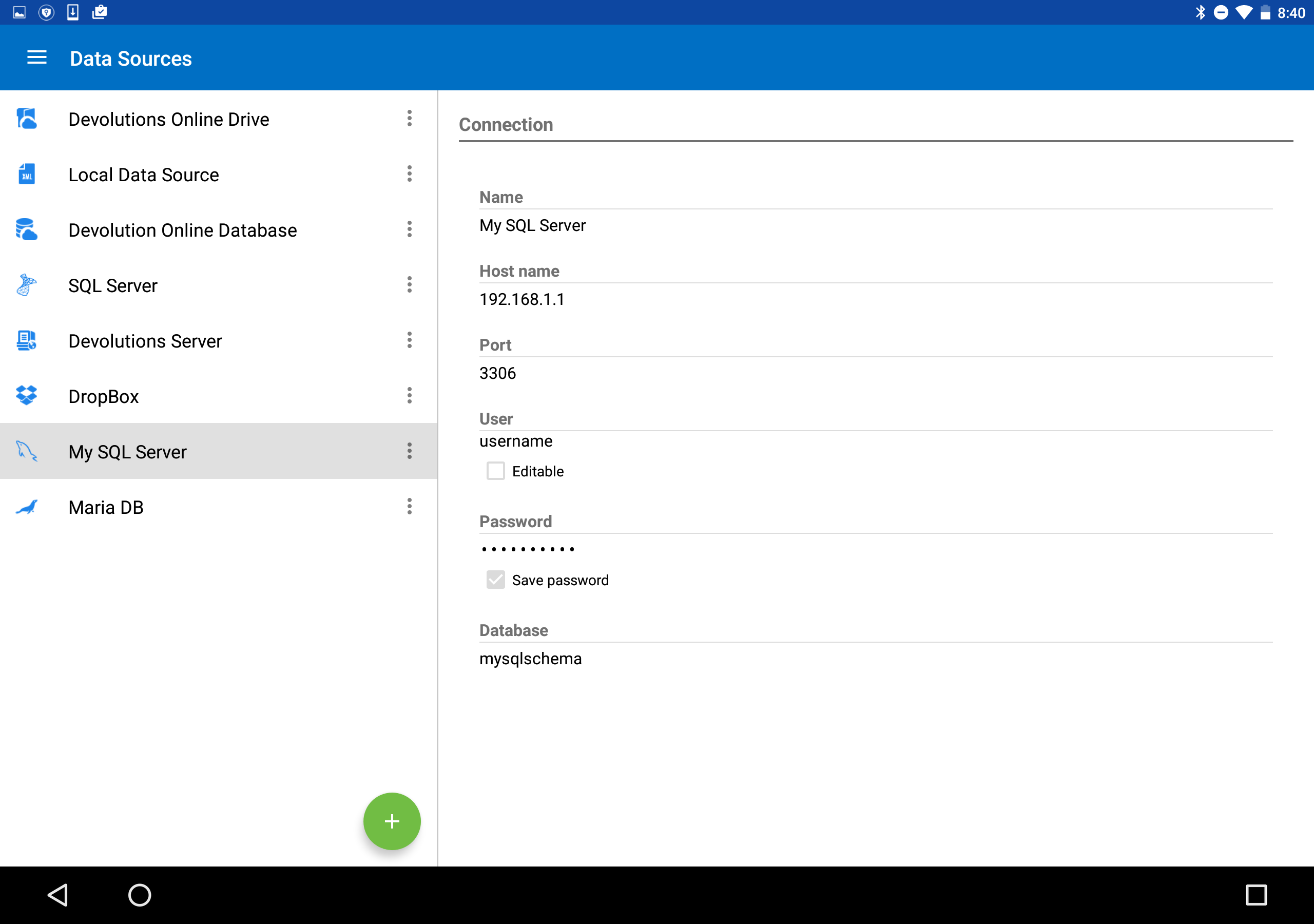
Task: Open overflow menu for DropBox
Action: point(409,396)
